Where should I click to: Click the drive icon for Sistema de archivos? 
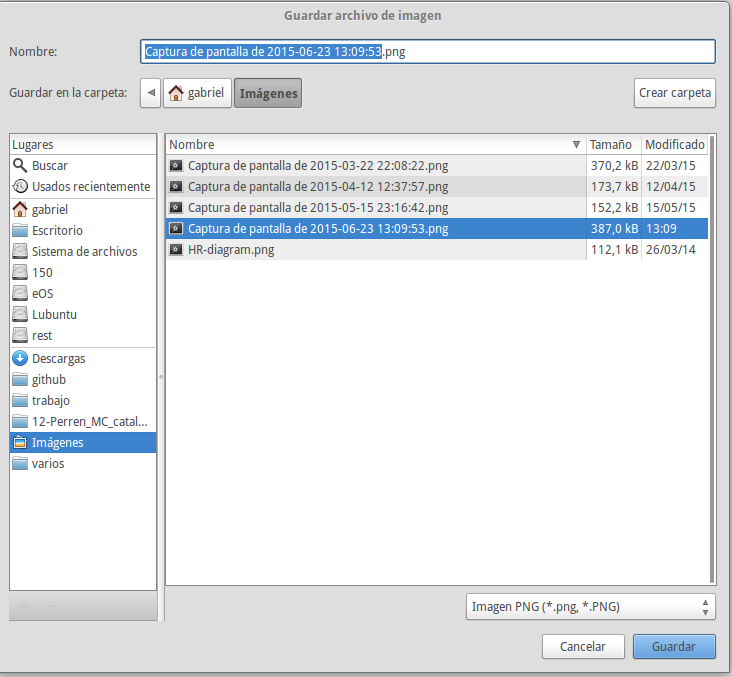[x=20, y=251]
